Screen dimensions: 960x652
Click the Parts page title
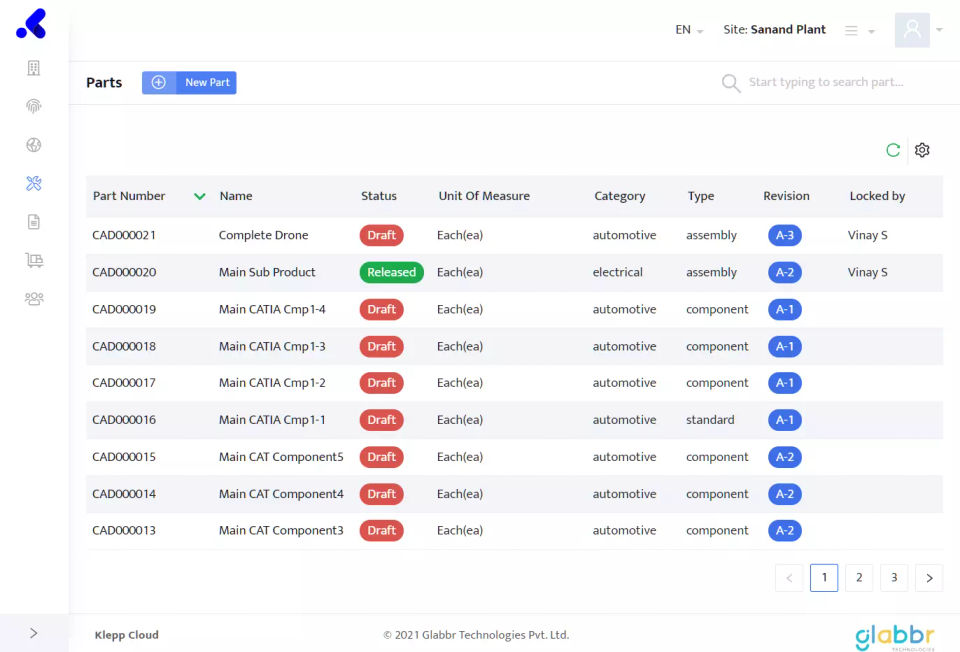point(104,83)
